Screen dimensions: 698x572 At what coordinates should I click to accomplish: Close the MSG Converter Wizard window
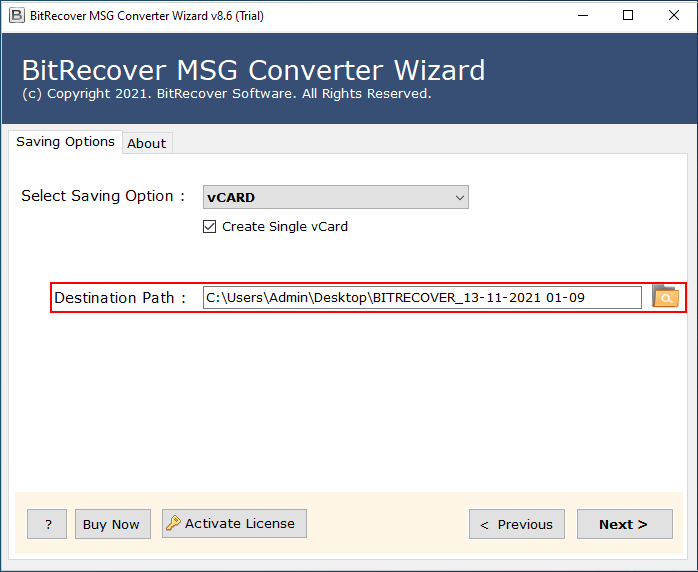[674, 16]
